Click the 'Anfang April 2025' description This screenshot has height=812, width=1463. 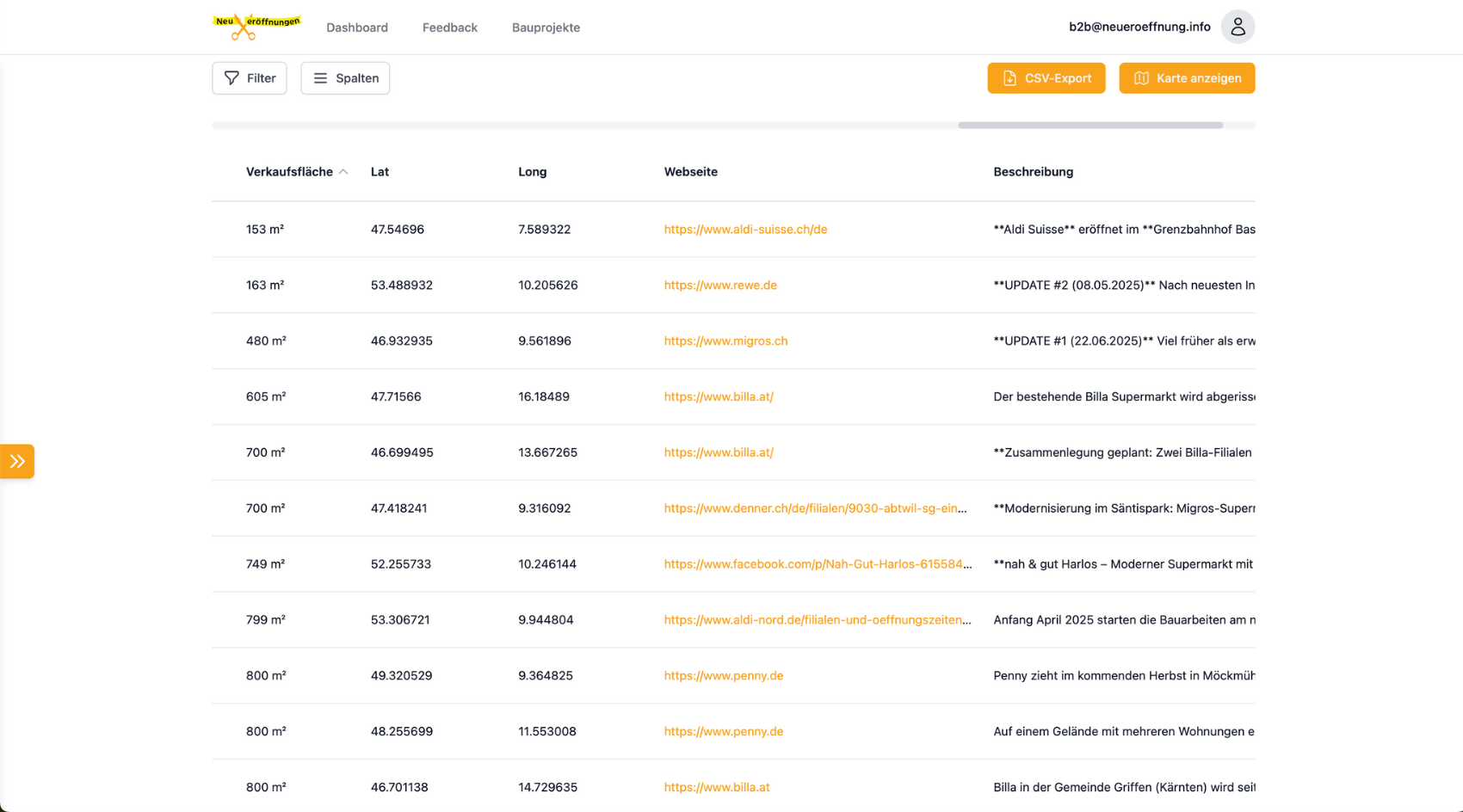[x=1124, y=620]
